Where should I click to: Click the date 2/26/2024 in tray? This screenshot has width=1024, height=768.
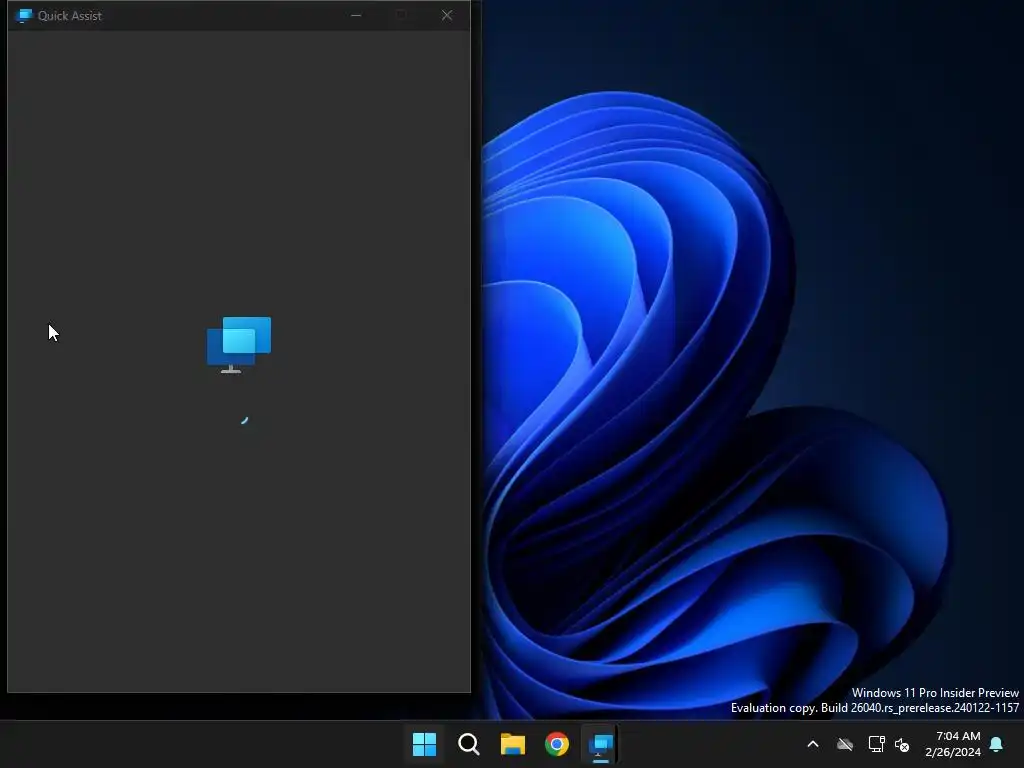953,752
